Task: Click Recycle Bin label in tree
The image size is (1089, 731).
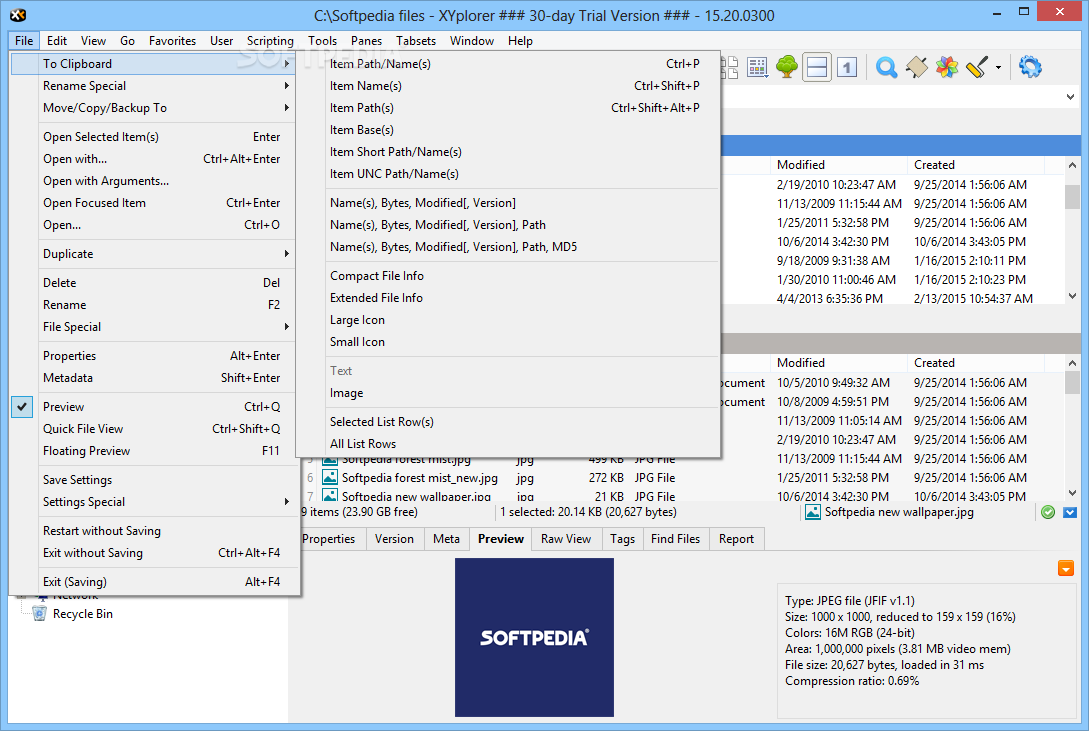Action: (83, 614)
